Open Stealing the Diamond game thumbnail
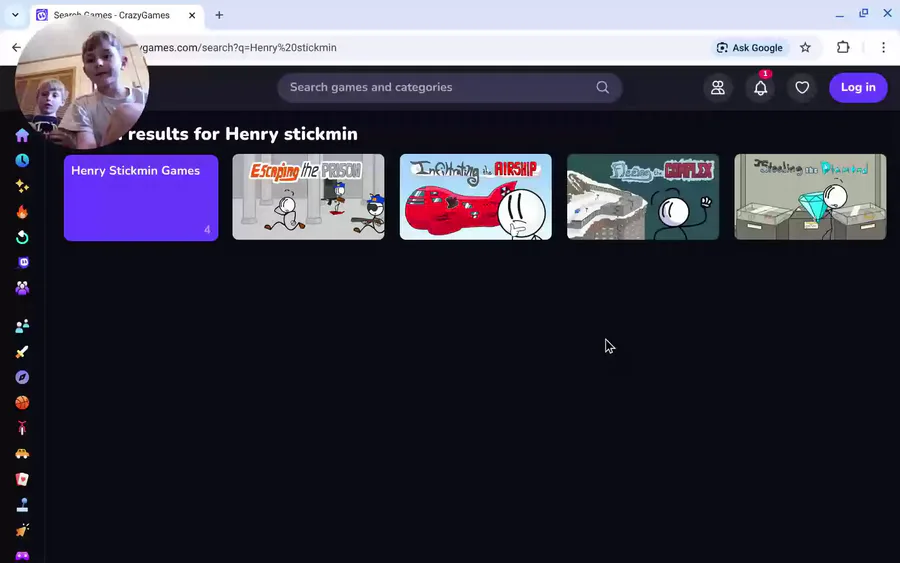 pyautogui.click(x=810, y=197)
